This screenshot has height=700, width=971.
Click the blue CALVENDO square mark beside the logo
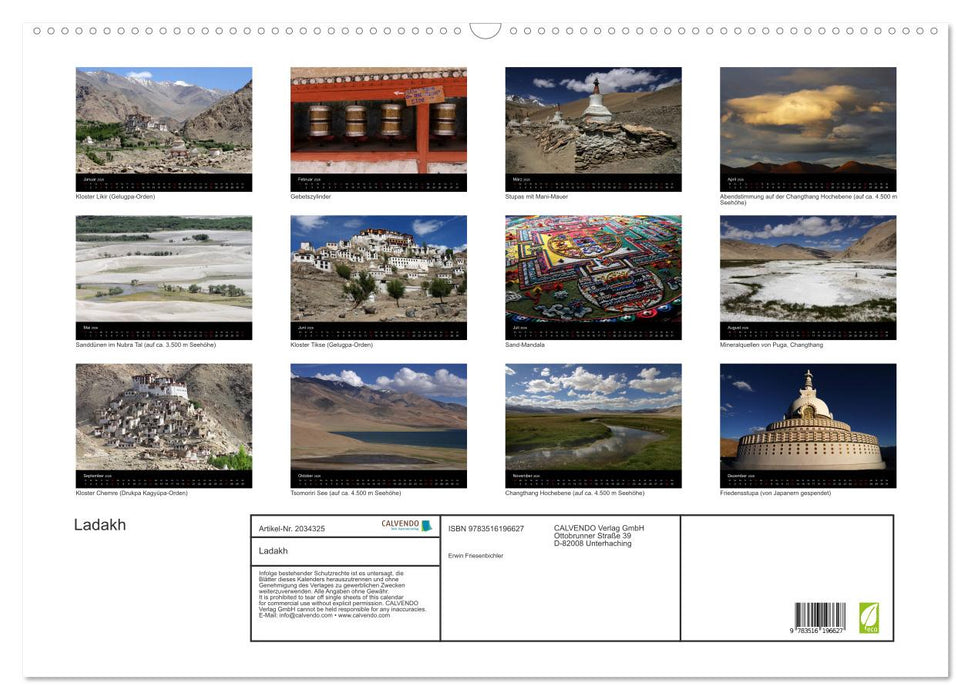[x=425, y=525]
